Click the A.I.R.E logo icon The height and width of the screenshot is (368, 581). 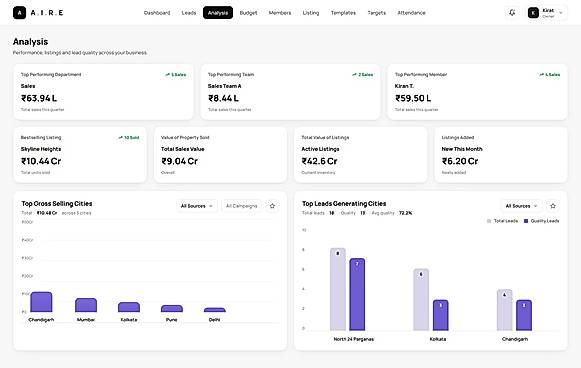click(x=19, y=13)
